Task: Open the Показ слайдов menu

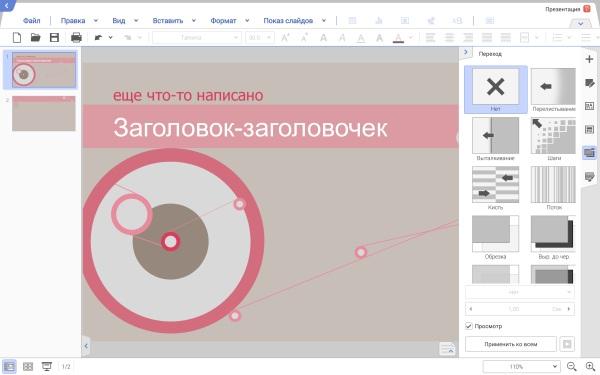Action: point(288,21)
